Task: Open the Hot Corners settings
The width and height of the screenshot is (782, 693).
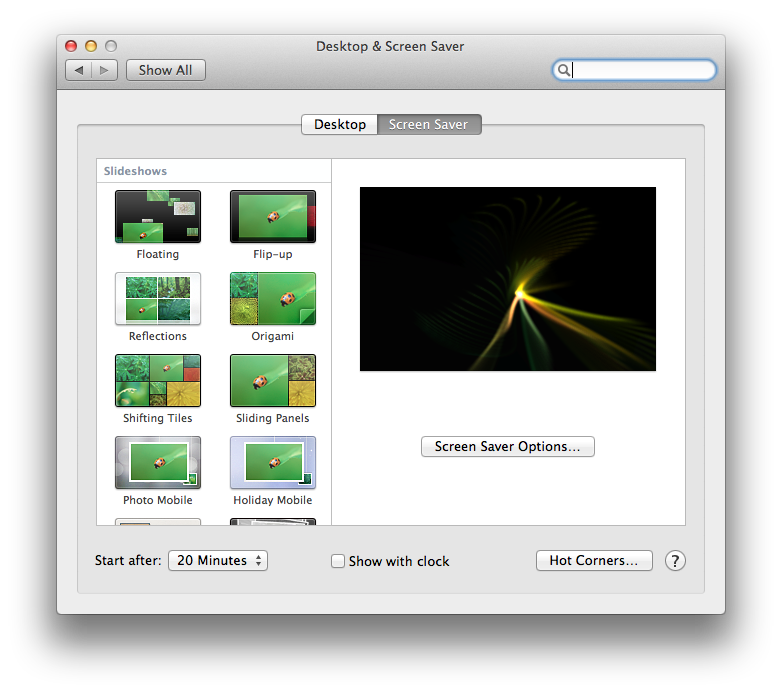Action: (x=594, y=561)
